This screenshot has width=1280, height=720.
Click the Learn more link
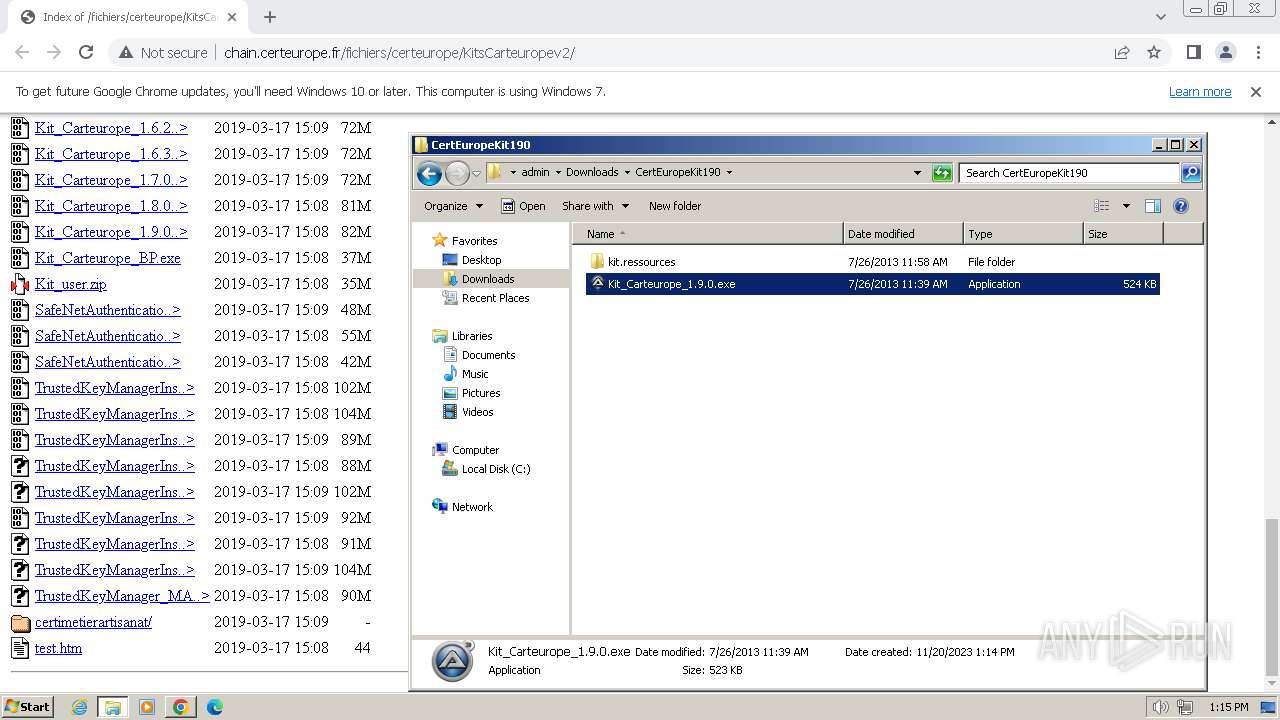click(x=1200, y=91)
